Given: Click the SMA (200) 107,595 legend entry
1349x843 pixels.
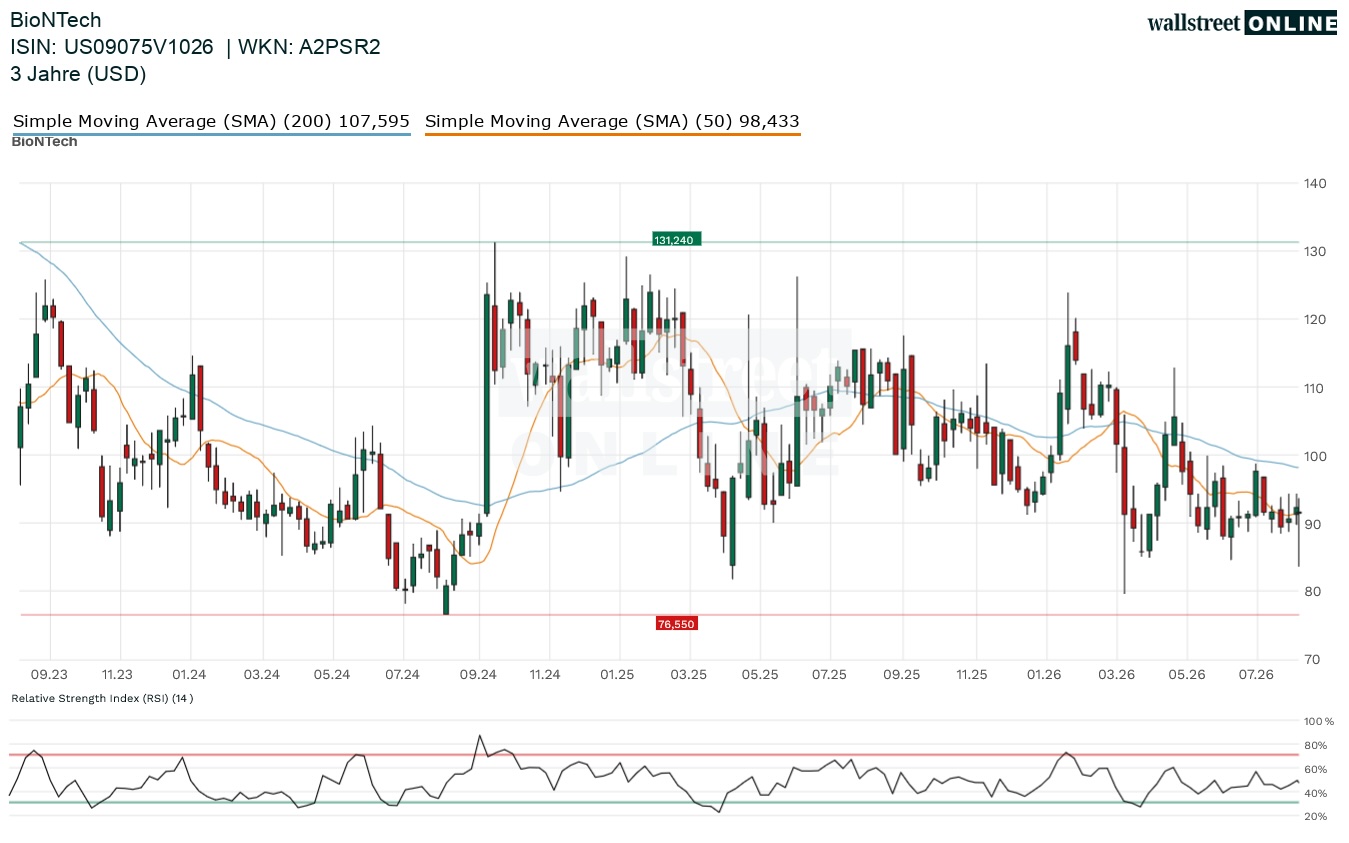Looking at the screenshot, I should pos(211,122).
